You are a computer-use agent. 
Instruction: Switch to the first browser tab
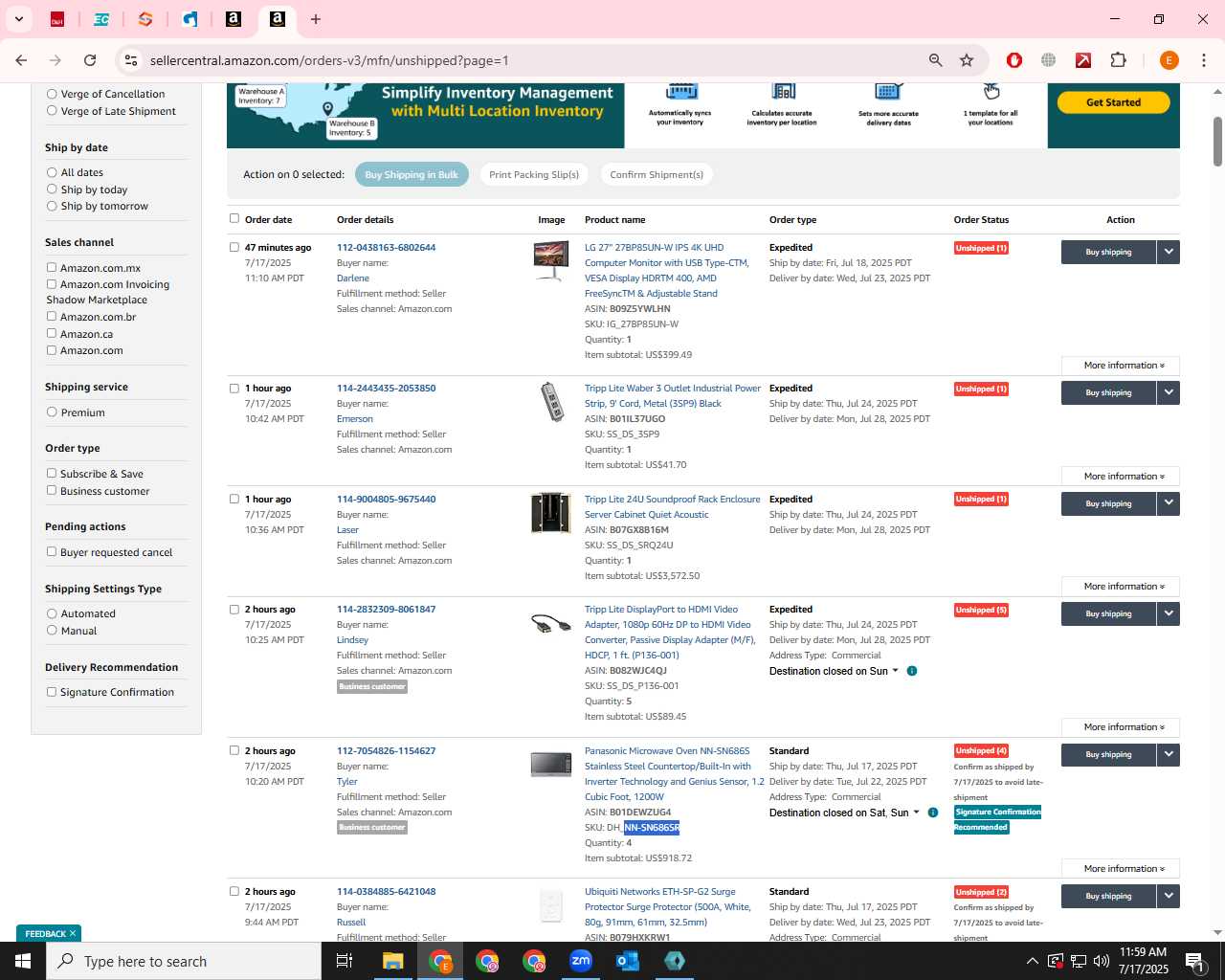click(x=57, y=19)
